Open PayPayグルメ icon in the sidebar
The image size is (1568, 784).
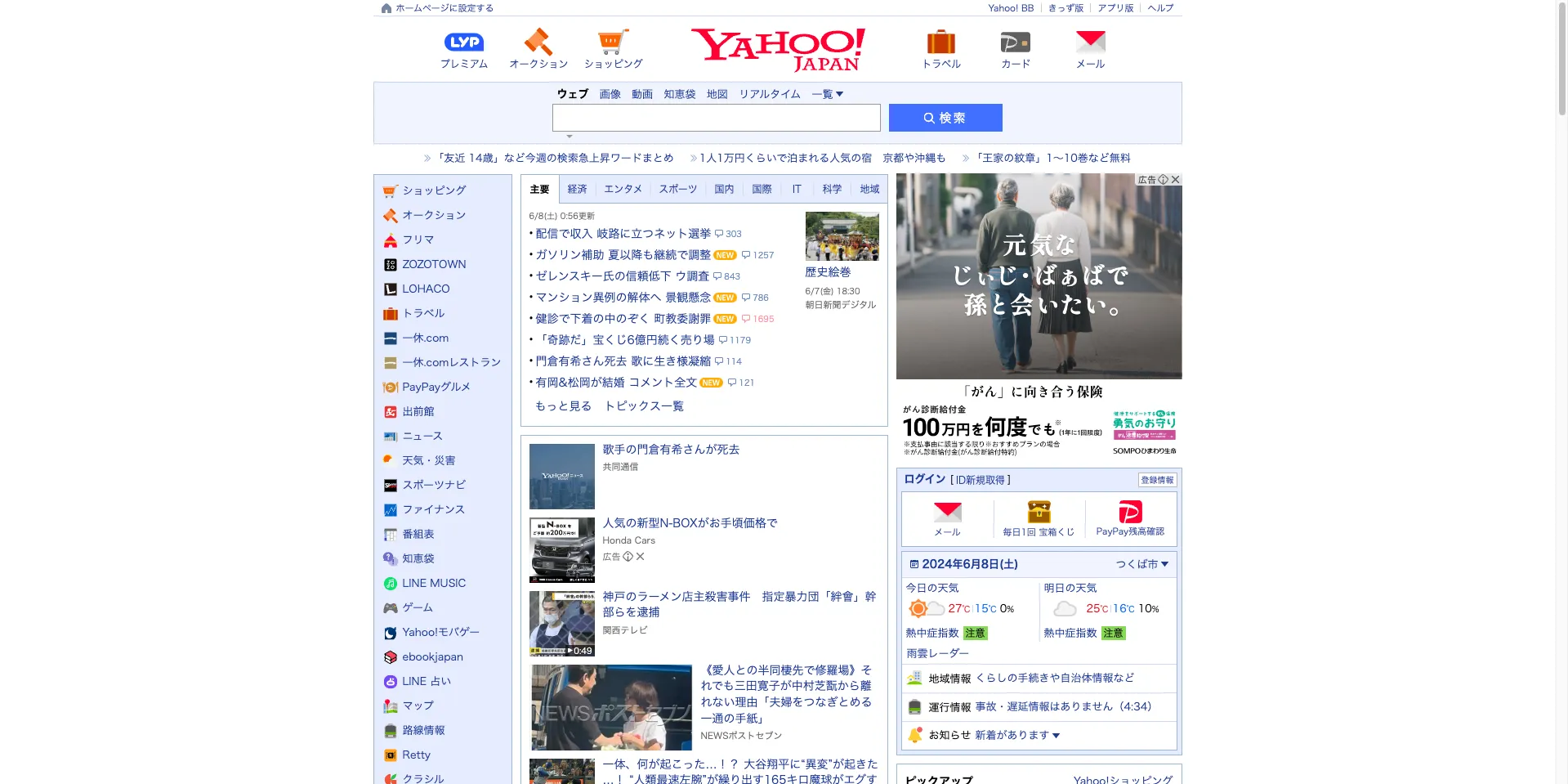coord(391,388)
